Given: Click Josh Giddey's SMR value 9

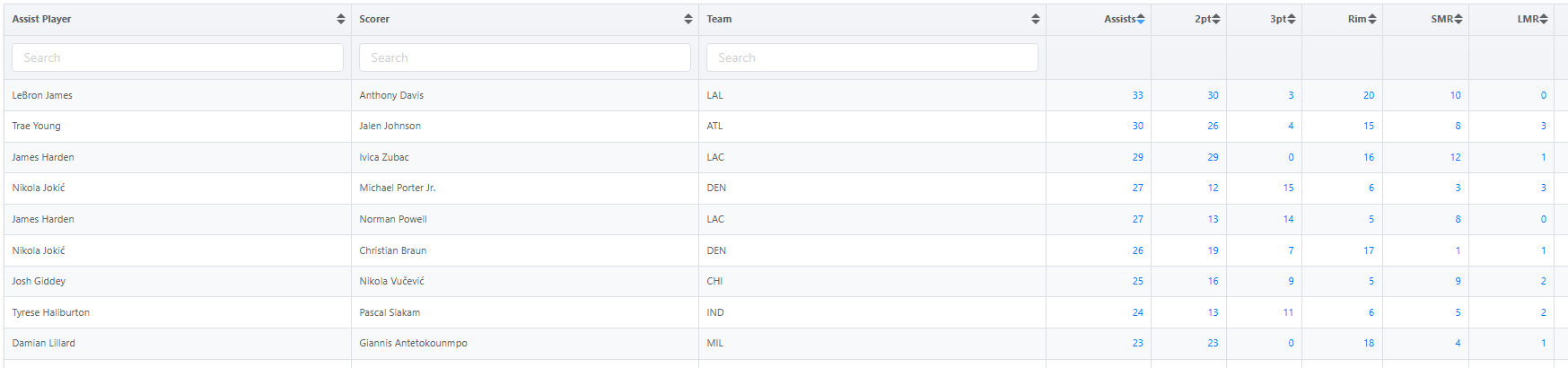Looking at the screenshot, I should point(1458,281).
